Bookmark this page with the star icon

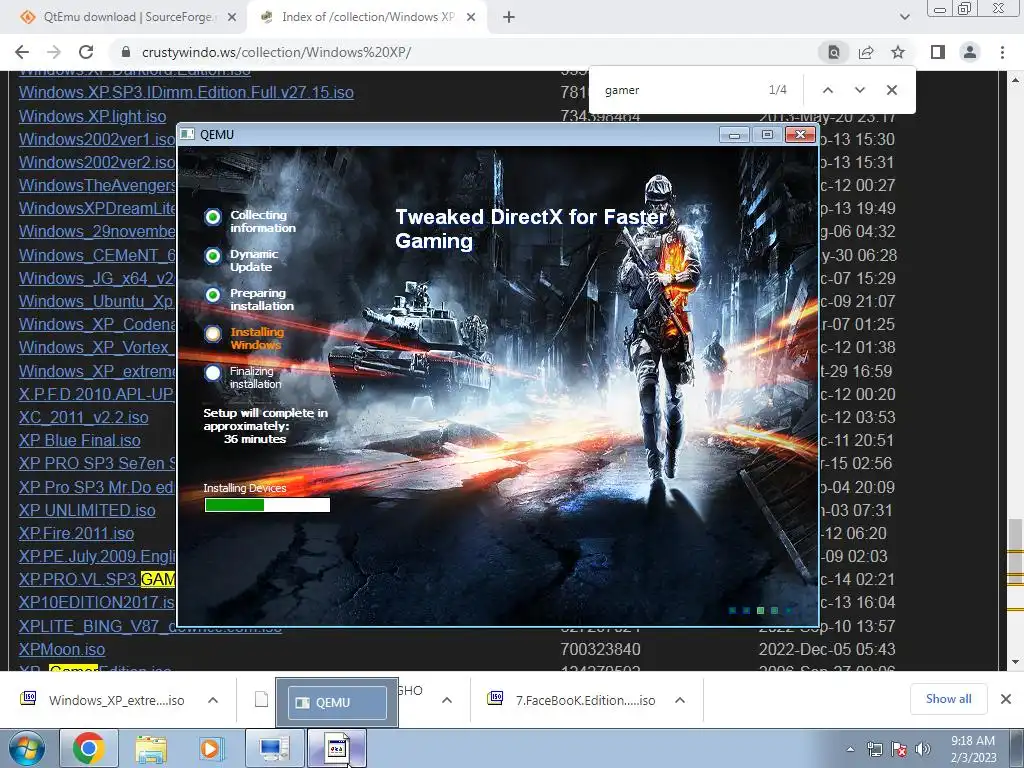898,52
